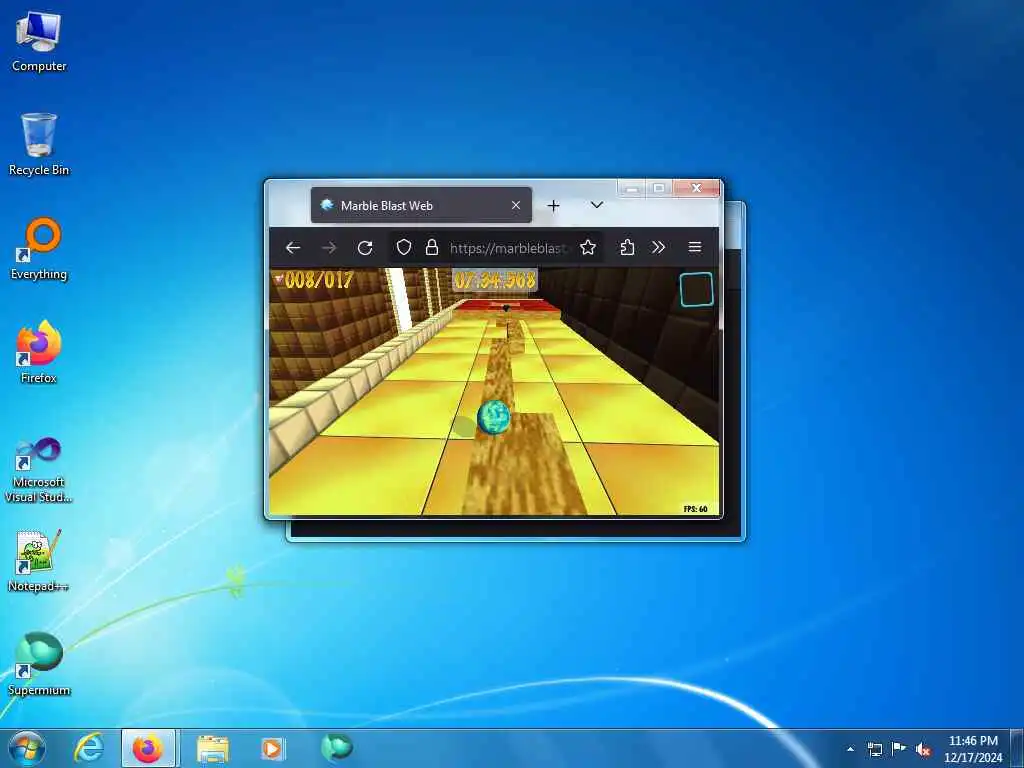Expand the list all tabs dropdown
The width and height of the screenshot is (1024, 768).
click(596, 205)
